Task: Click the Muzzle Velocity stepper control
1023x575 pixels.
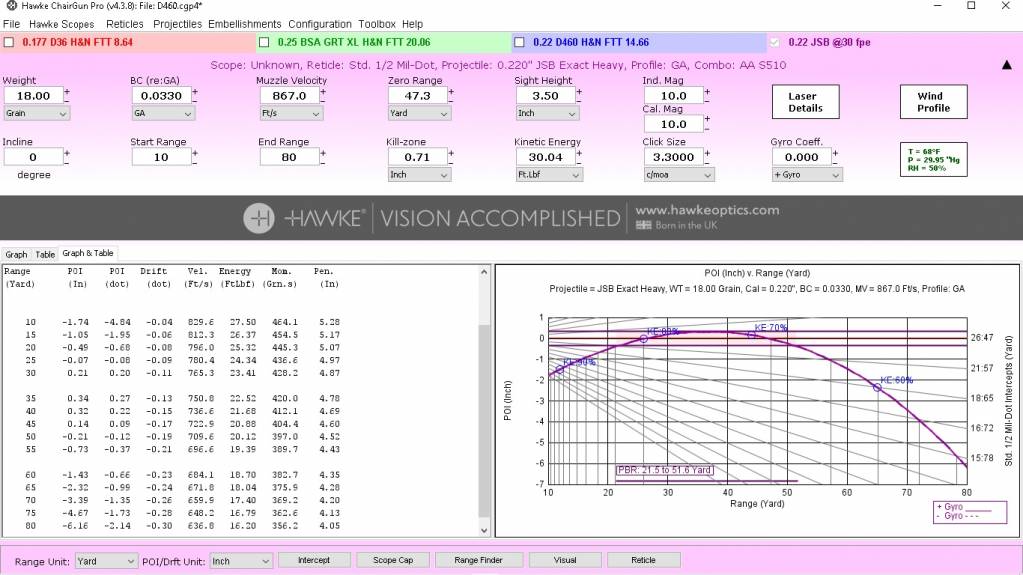Action: coord(323,95)
